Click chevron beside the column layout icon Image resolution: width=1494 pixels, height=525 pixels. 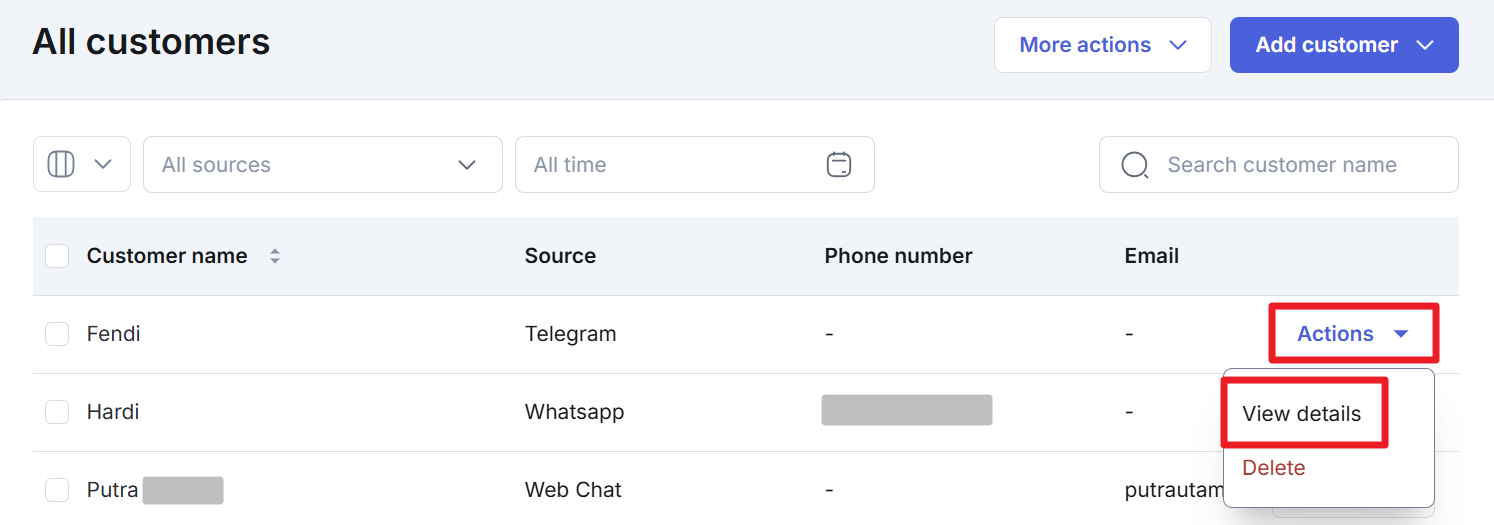click(103, 164)
